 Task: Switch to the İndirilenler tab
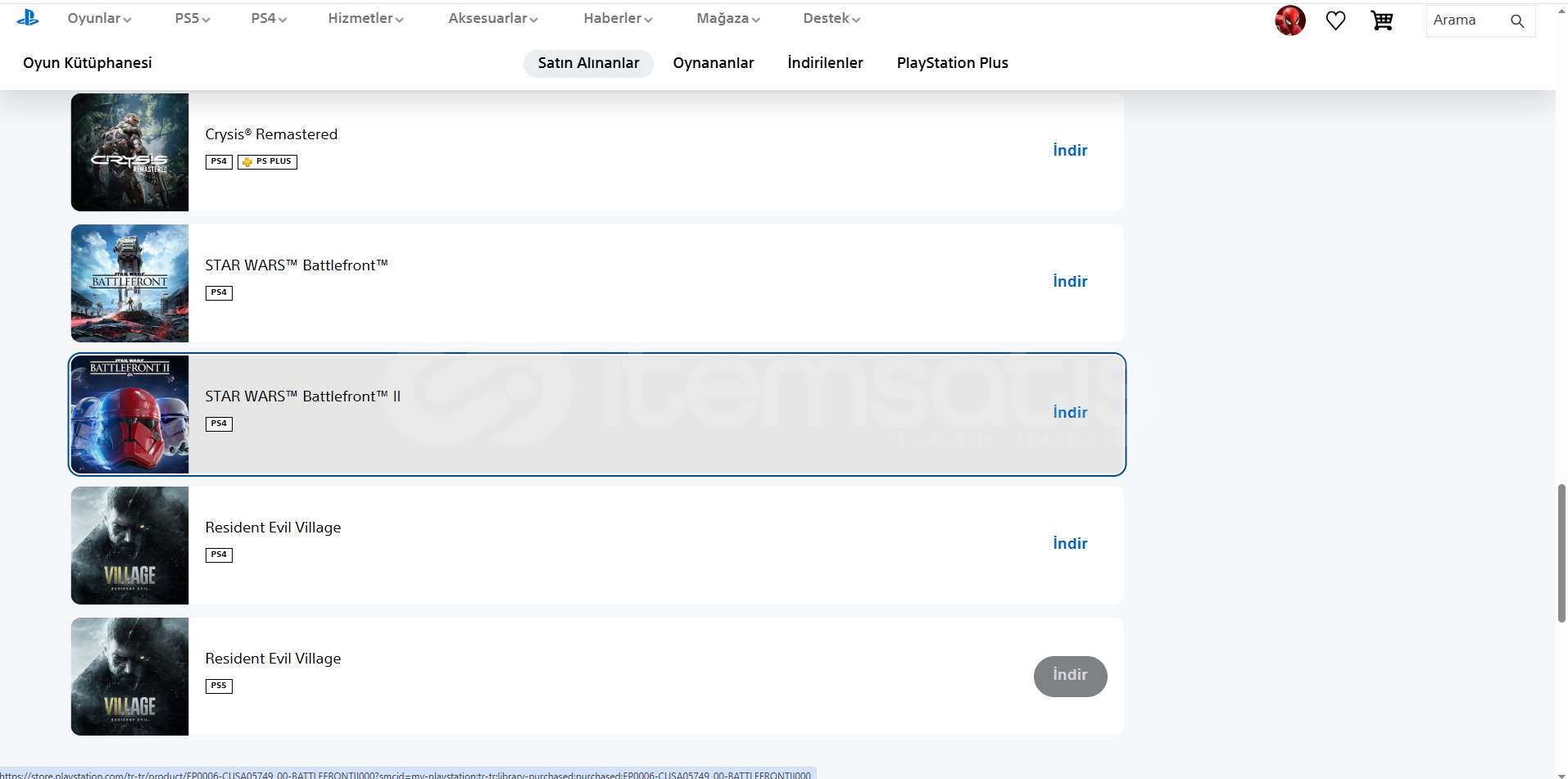pos(825,63)
